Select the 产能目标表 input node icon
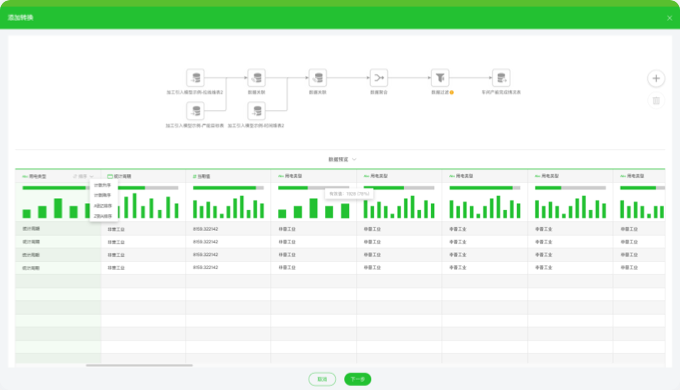This screenshot has height=390, width=680. point(195,111)
